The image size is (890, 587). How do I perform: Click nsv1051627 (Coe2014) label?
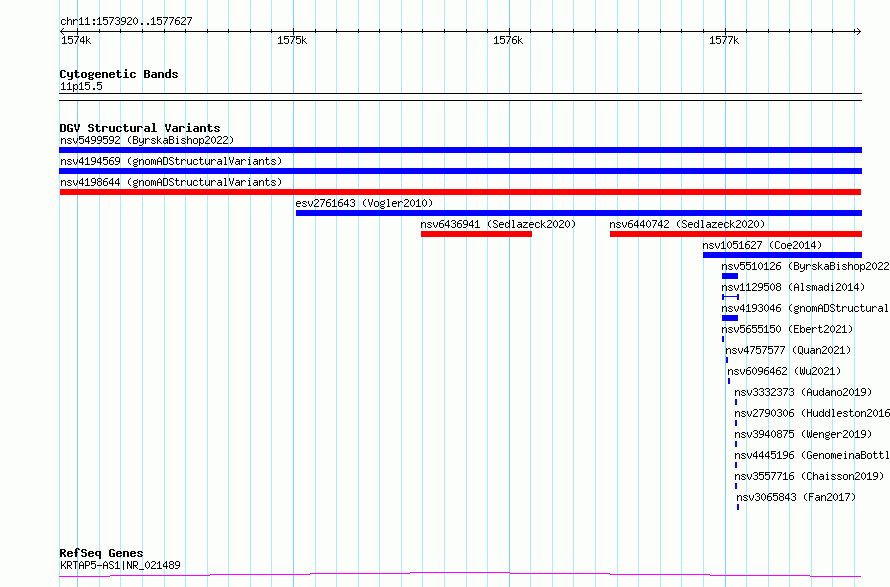762,245
